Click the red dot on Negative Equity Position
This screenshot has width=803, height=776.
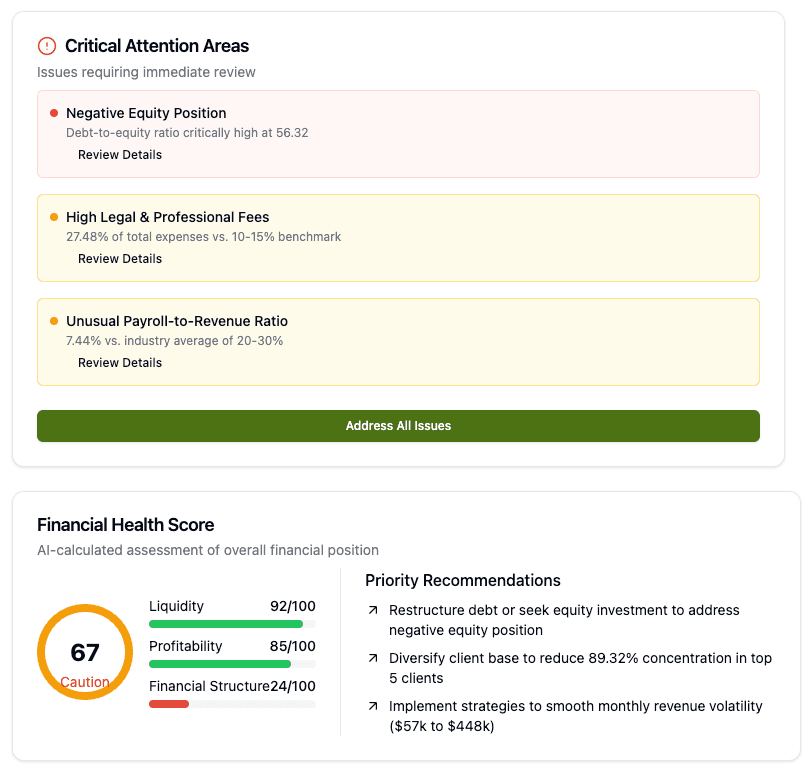click(53, 112)
